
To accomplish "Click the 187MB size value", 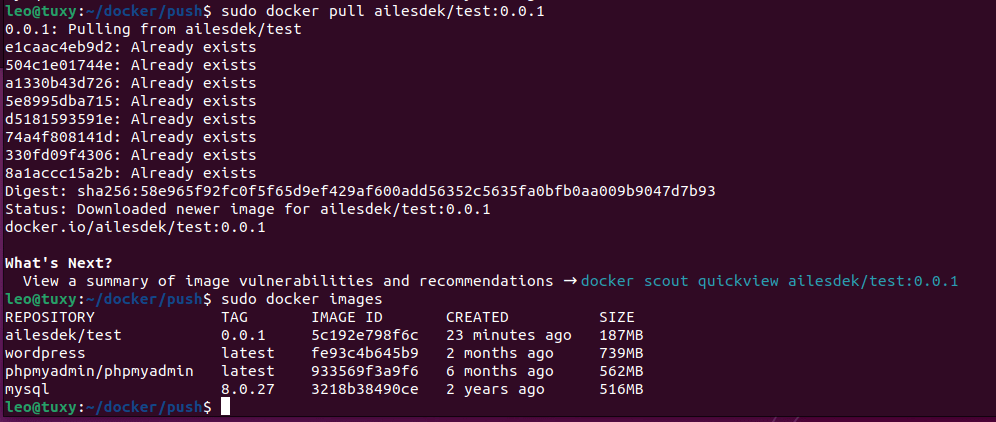I will click(621, 335).
